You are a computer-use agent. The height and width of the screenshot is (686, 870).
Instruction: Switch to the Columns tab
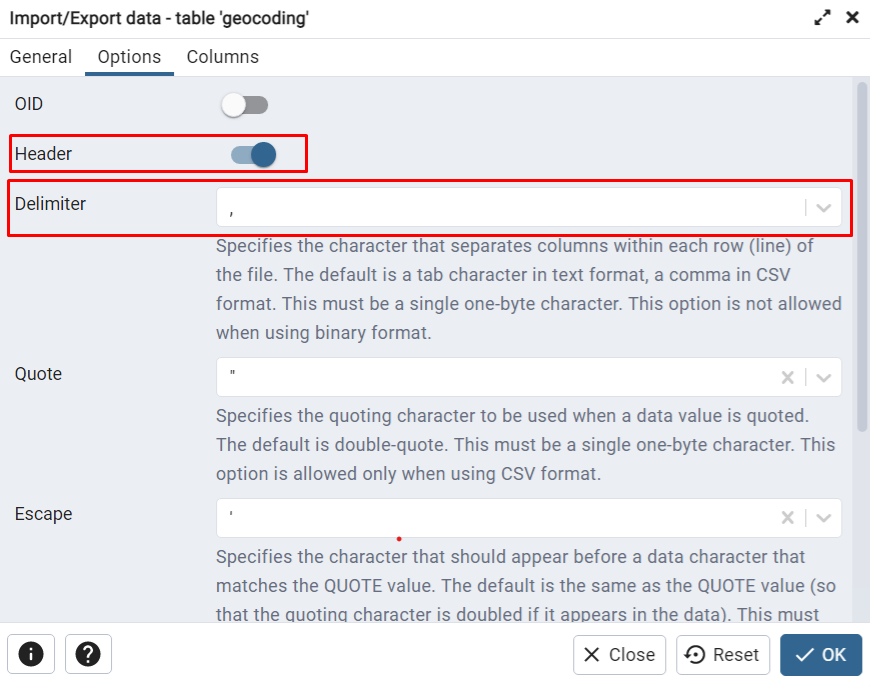(x=222, y=57)
